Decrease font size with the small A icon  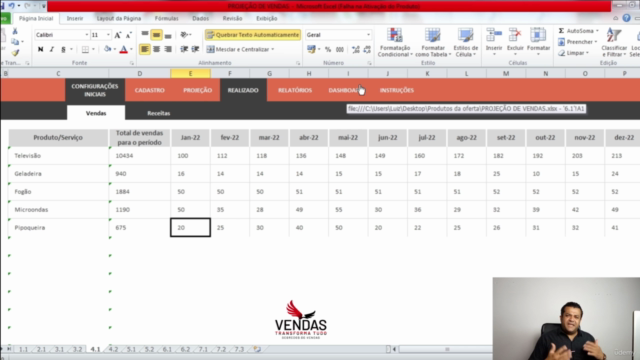tap(129, 35)
